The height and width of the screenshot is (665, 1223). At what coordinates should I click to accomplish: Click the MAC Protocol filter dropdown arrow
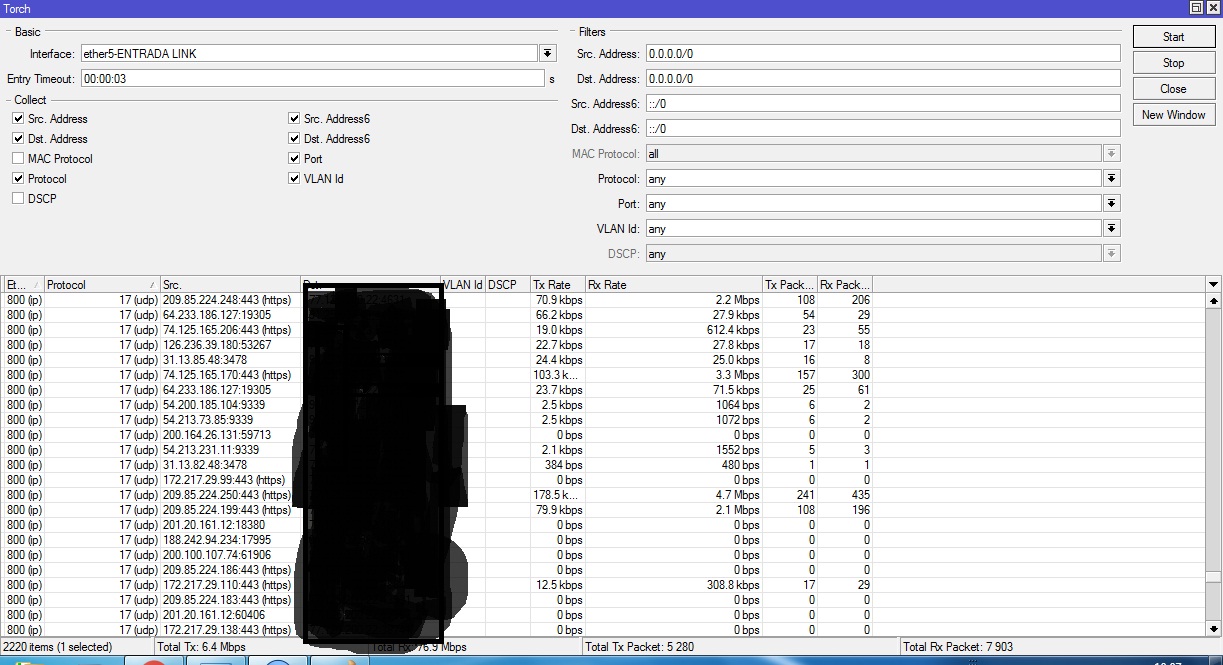point(1111,154)
